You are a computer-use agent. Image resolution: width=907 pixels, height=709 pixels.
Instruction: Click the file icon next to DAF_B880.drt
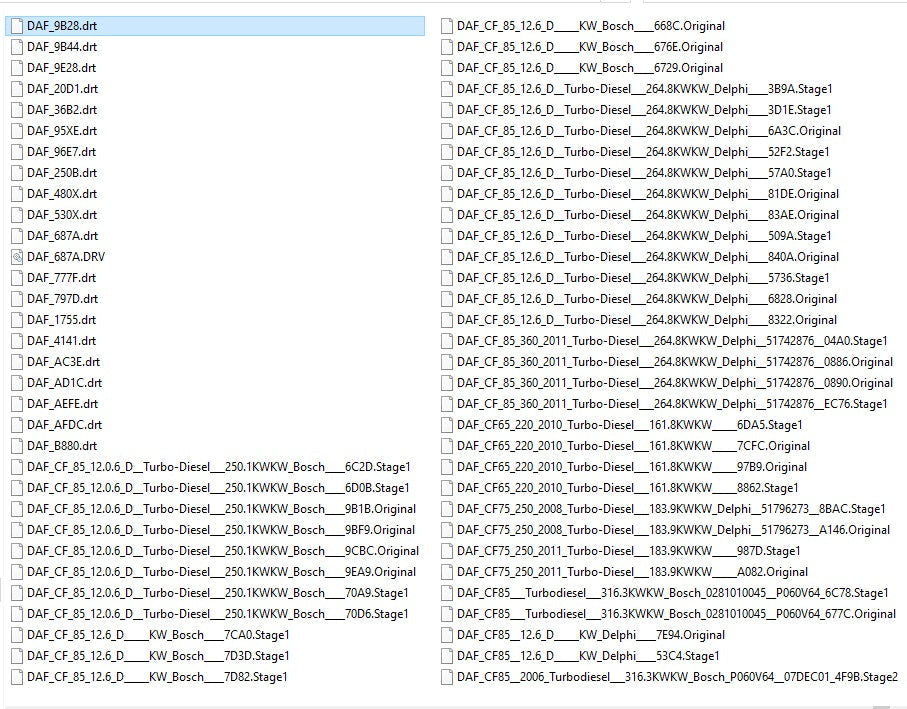pyautogui.click(x=16, y=446)
